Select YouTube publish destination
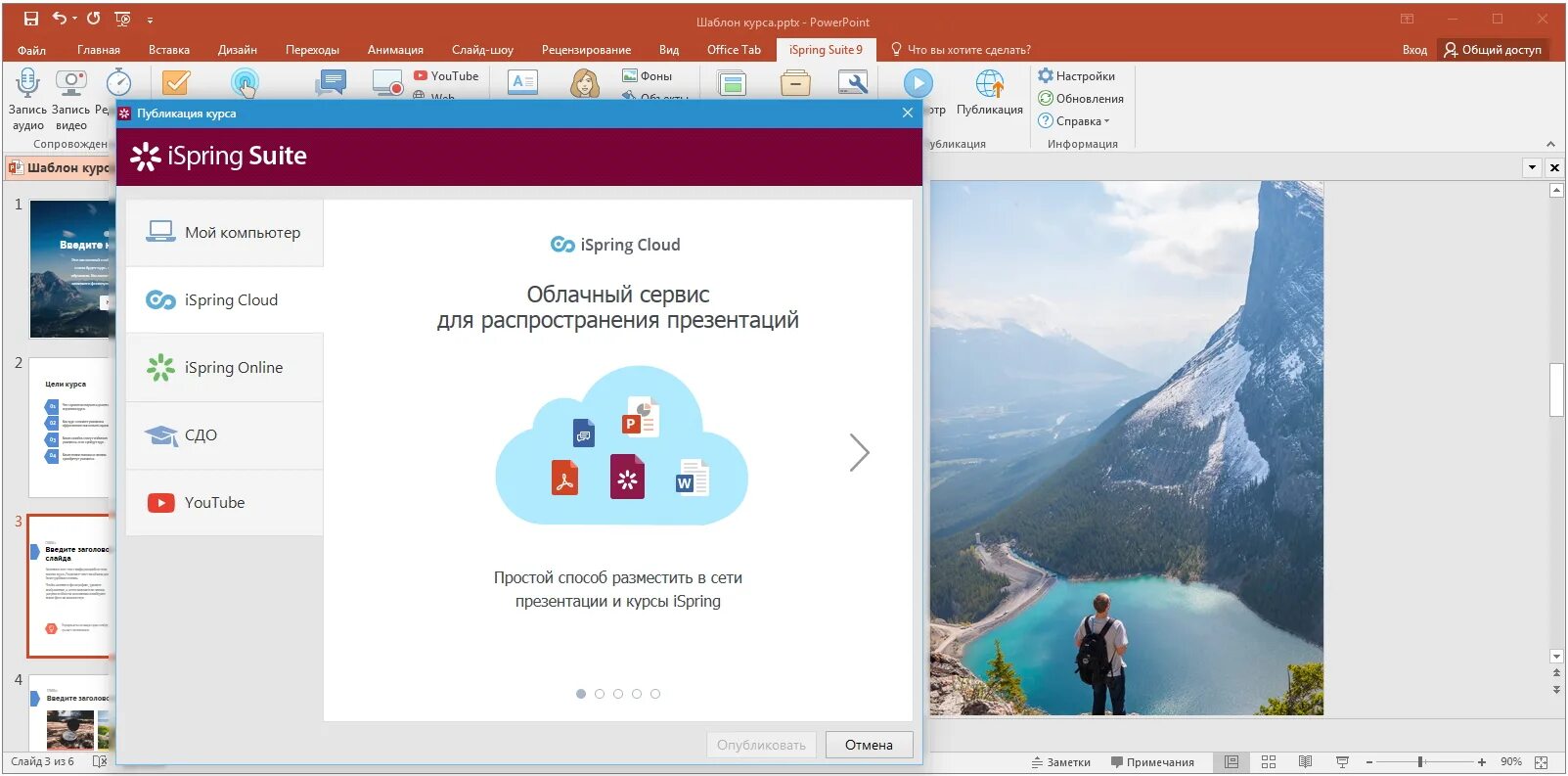The height and width of the screenshot is (776, 1568). pyautogui.click(x=225, y=503)
